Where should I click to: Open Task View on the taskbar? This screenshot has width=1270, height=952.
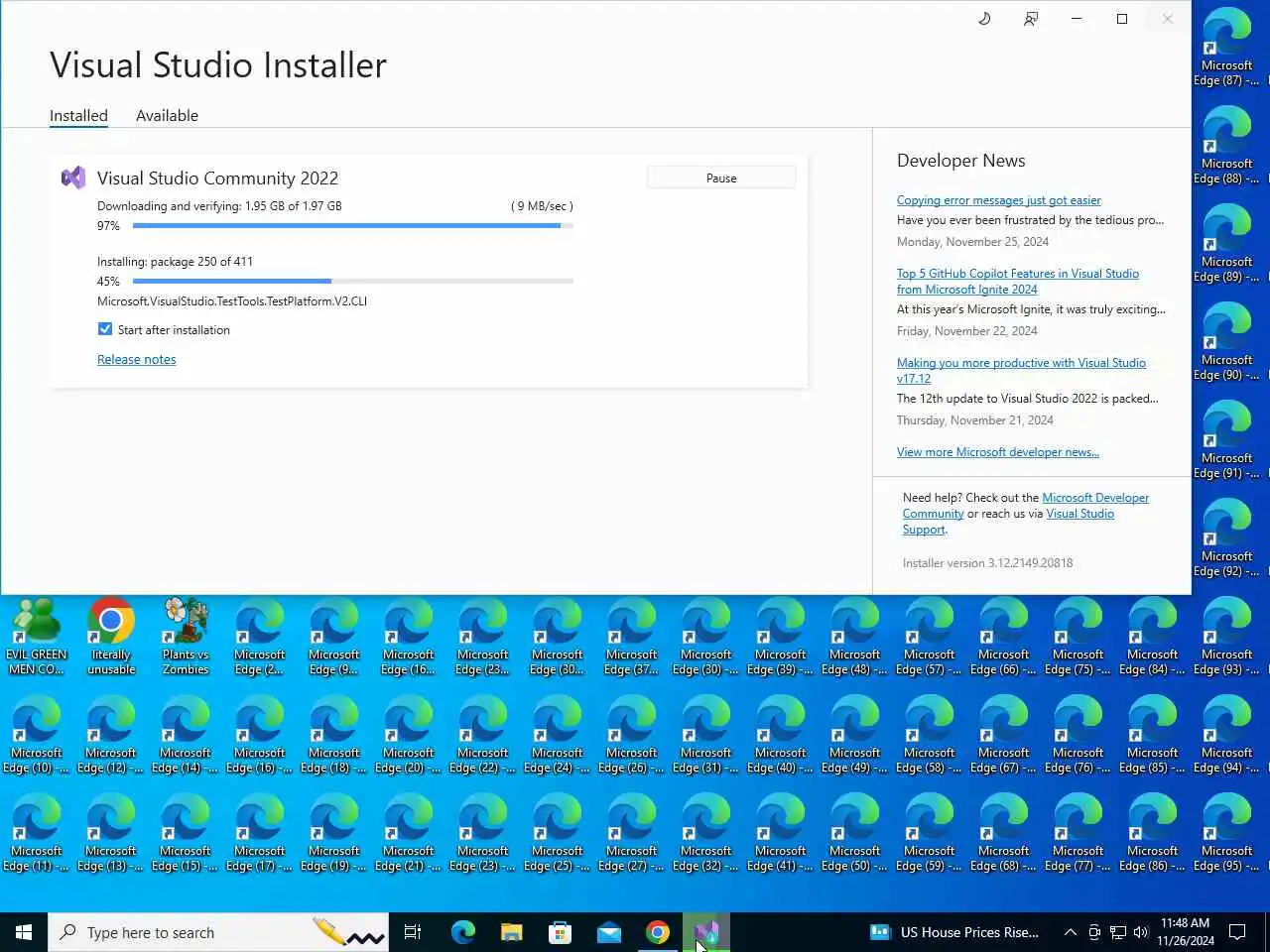(413, 932)
